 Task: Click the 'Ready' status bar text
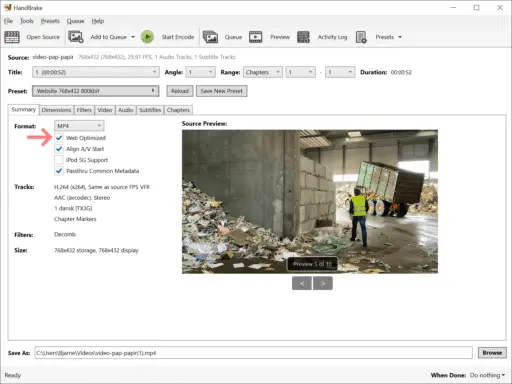pos(13,375)
